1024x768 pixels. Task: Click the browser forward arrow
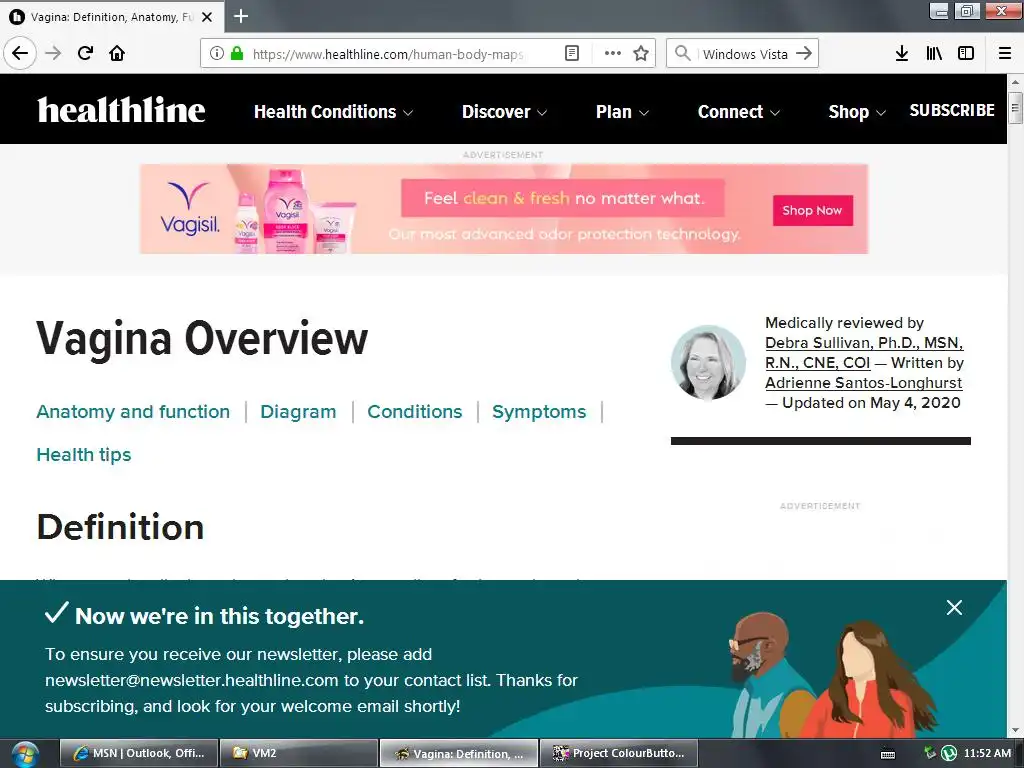pyautogui.click(x=53, y=53)
